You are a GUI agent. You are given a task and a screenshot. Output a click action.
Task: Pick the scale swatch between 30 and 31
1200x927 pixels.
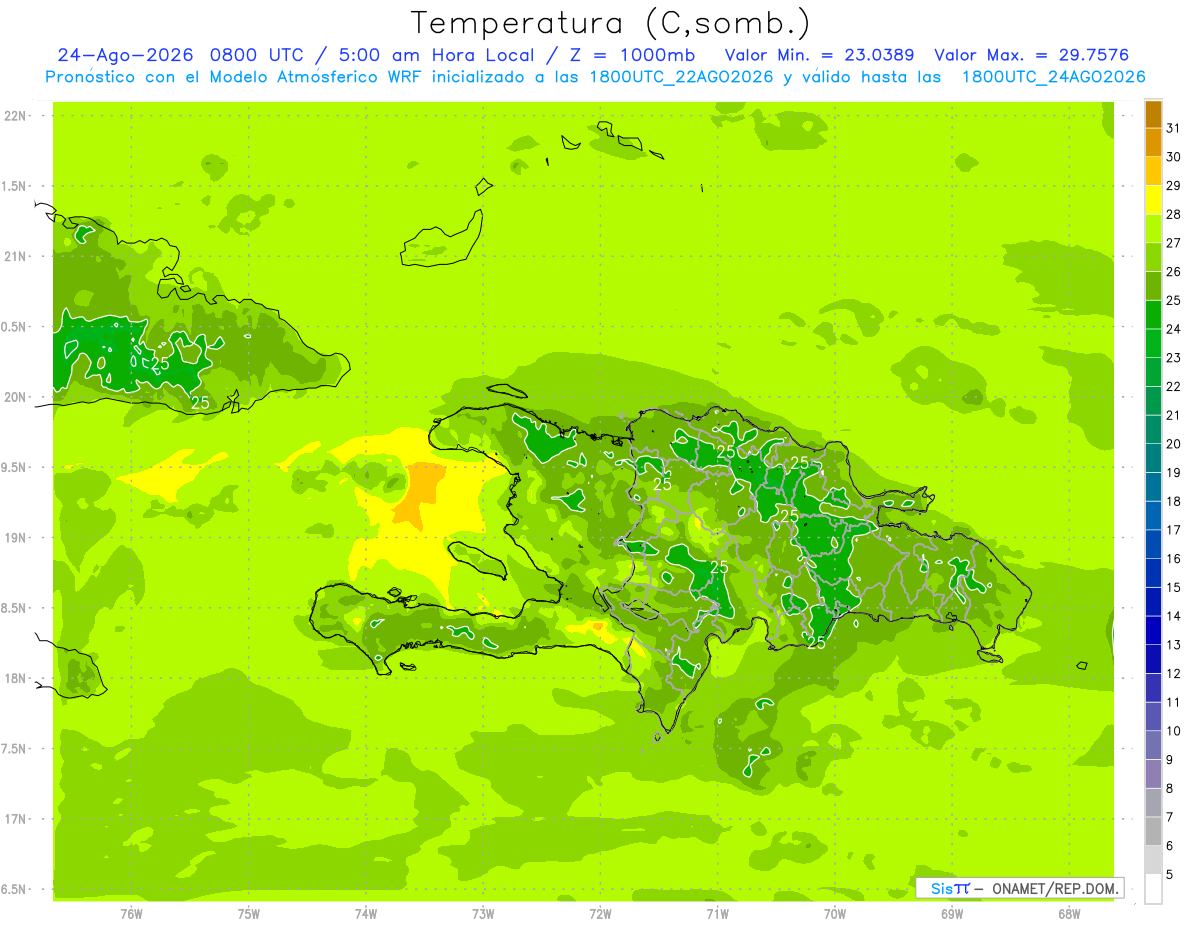[x=1153, y=143]
